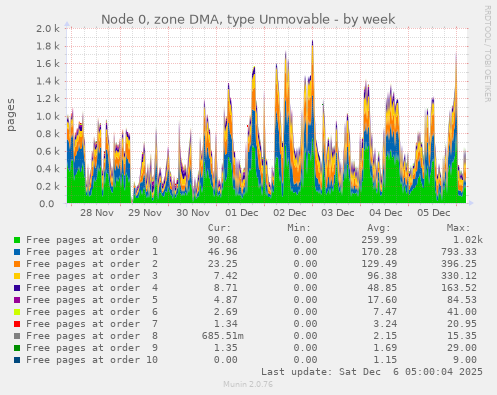Click the green order 0 legend swatch
Screen dimensions: 497x395
click(x=17, y=240)
